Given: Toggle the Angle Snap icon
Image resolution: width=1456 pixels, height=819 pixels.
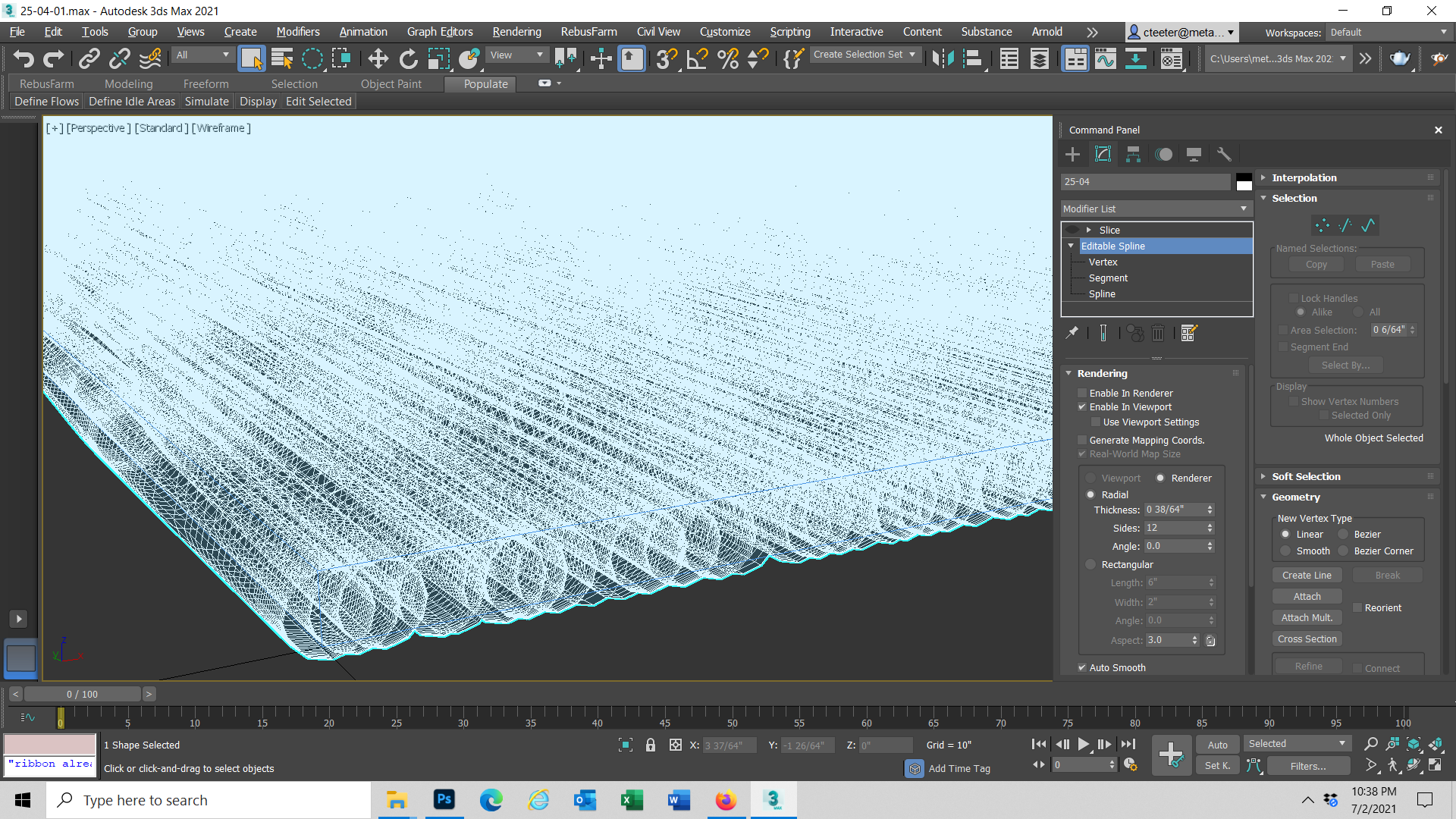Looking at the screenshot, I should point(696,58).
